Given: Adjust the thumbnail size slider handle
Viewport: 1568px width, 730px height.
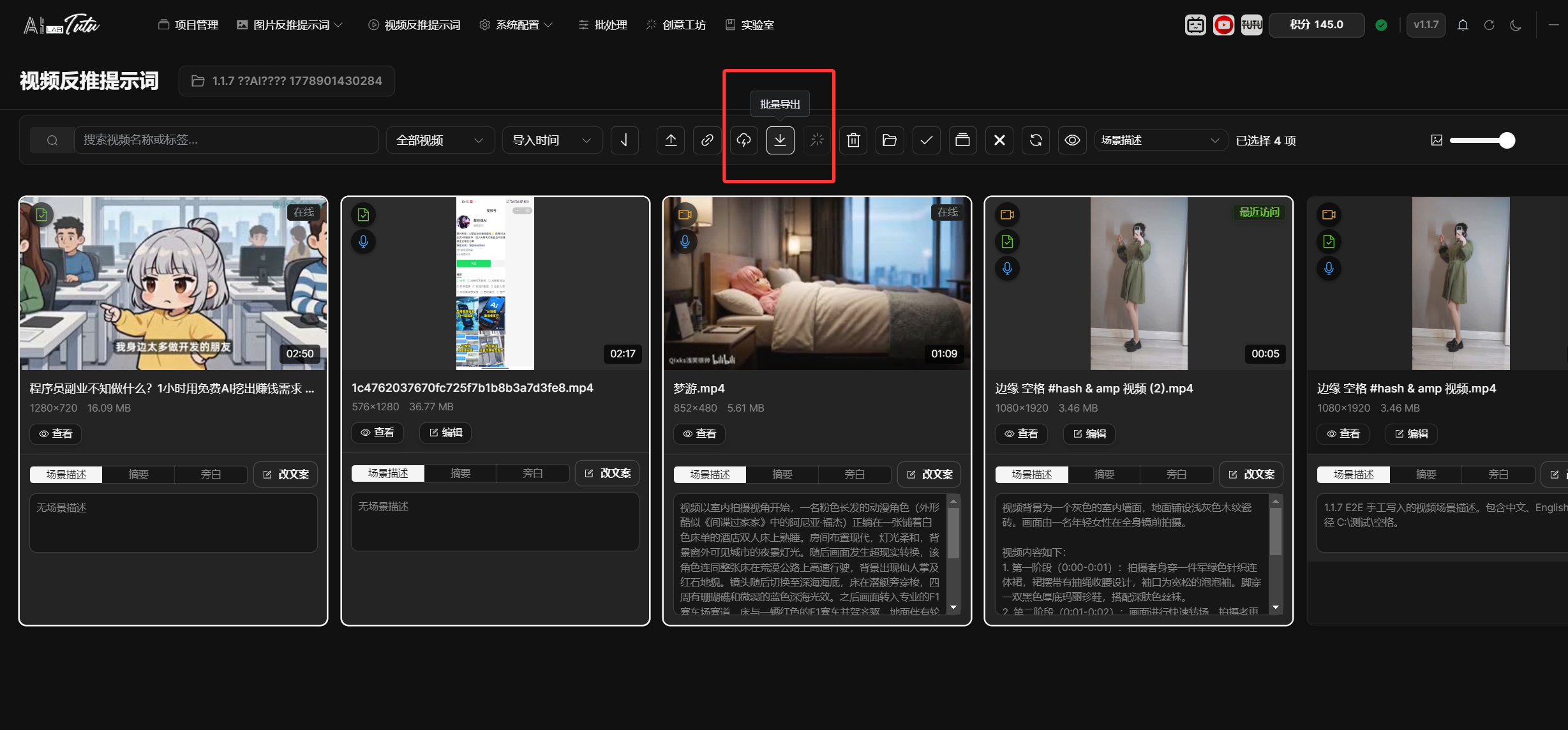Looking at the screenshot, I should tap(1507, 140).
